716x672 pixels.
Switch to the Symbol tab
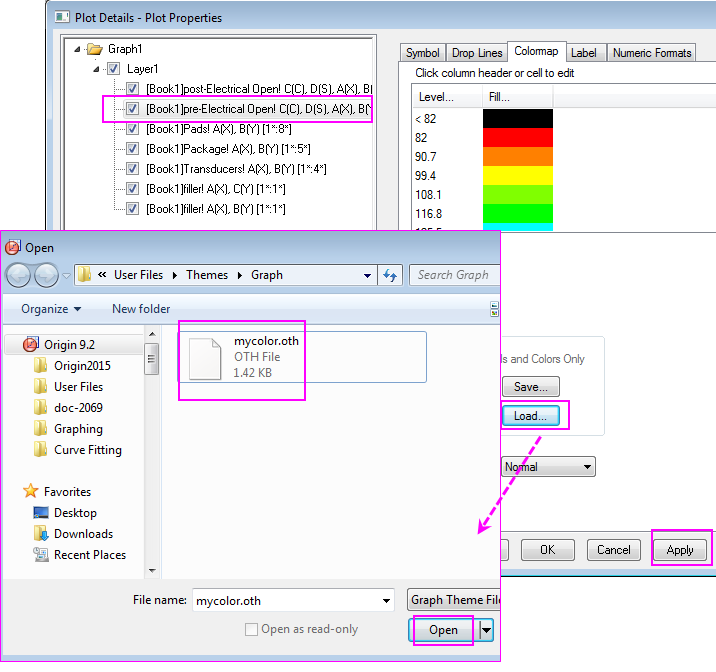click(422, 53)
